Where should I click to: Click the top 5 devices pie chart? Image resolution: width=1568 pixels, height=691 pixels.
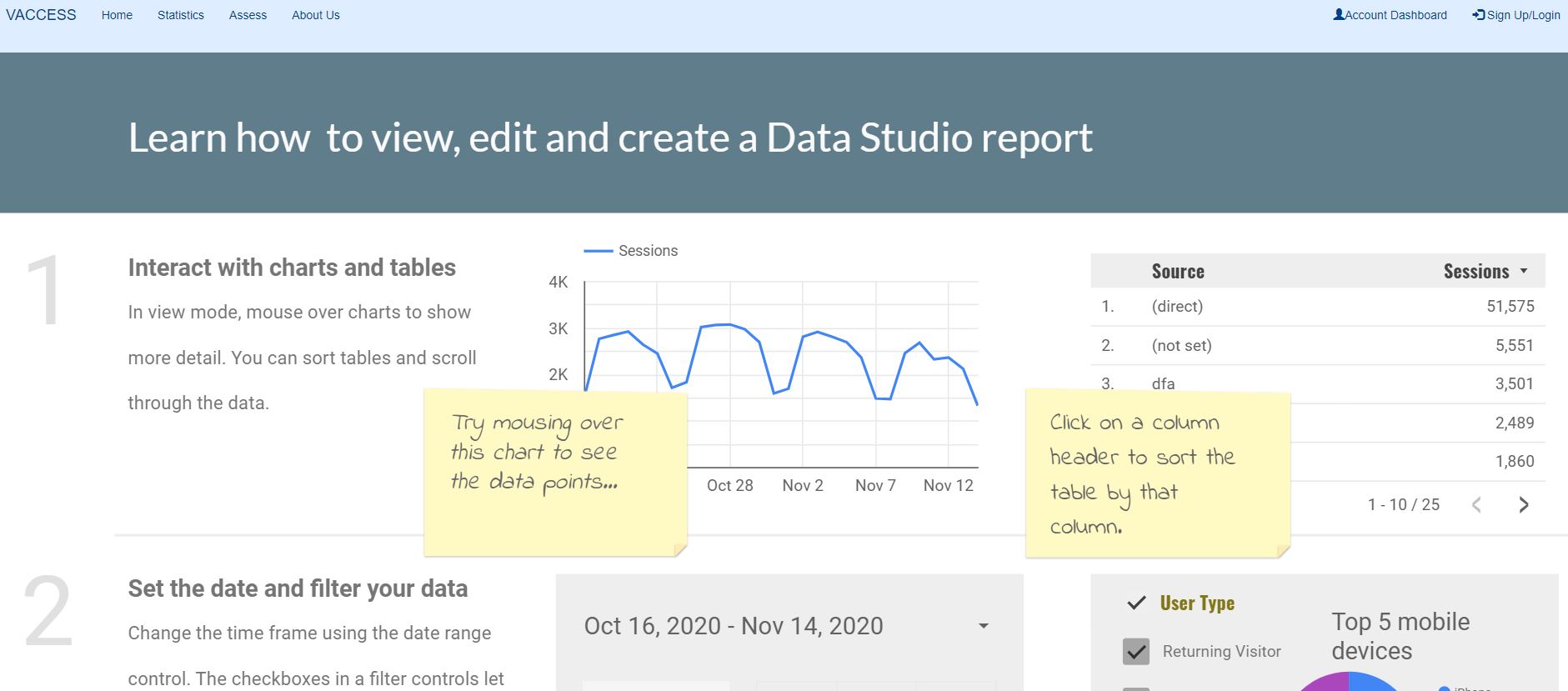[x=1349, y=681]
